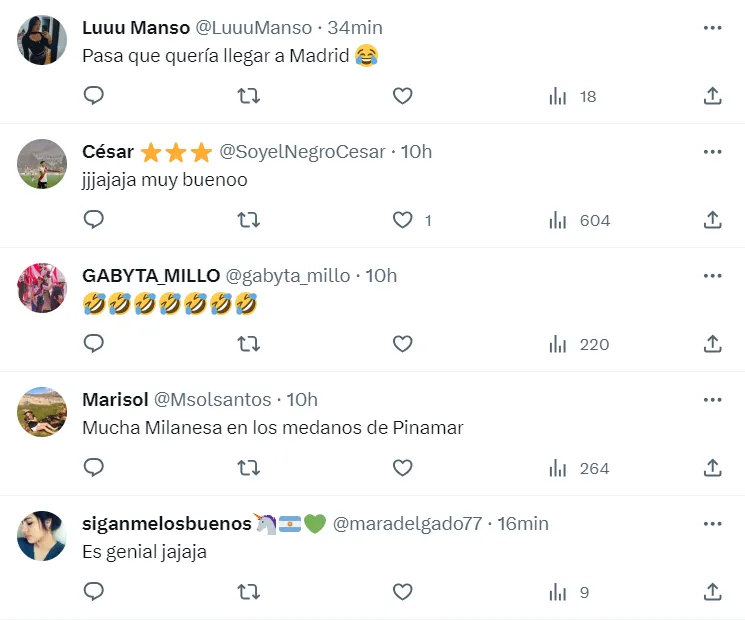This screenshot has width=745, height=620.
Task: Reply to siganmelosbuenos' 'Es genial' tweet
Action: click(x=94, y=592)
